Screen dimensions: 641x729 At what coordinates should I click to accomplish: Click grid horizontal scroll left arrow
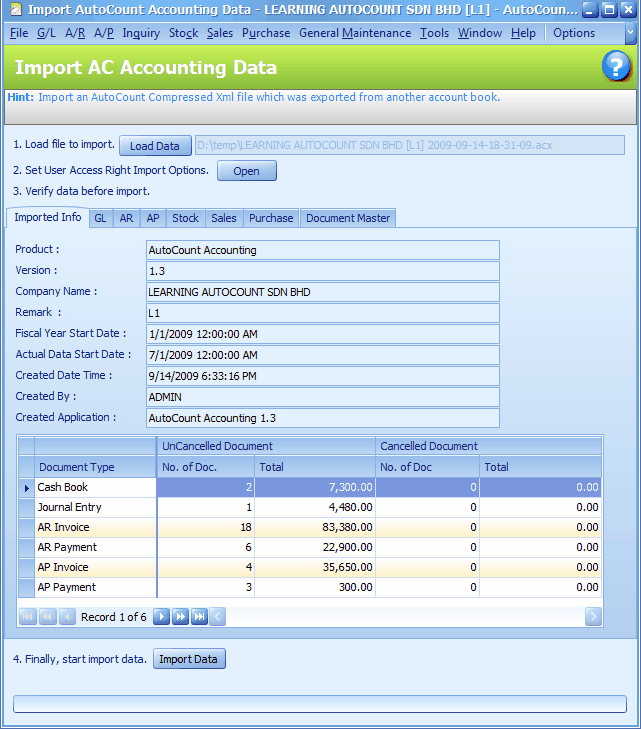[218, 617]
